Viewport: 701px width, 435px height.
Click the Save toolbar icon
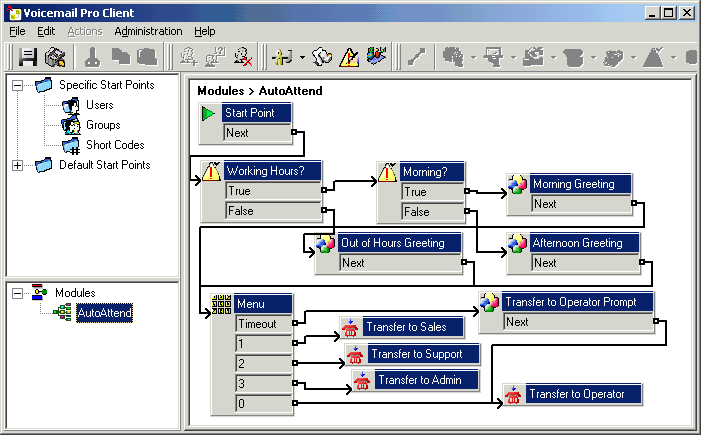pos(28,57)
